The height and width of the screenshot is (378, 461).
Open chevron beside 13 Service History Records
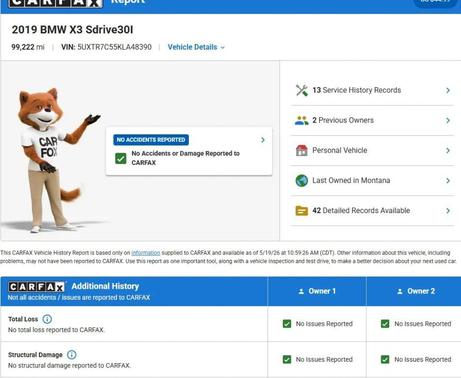(448, 90)
